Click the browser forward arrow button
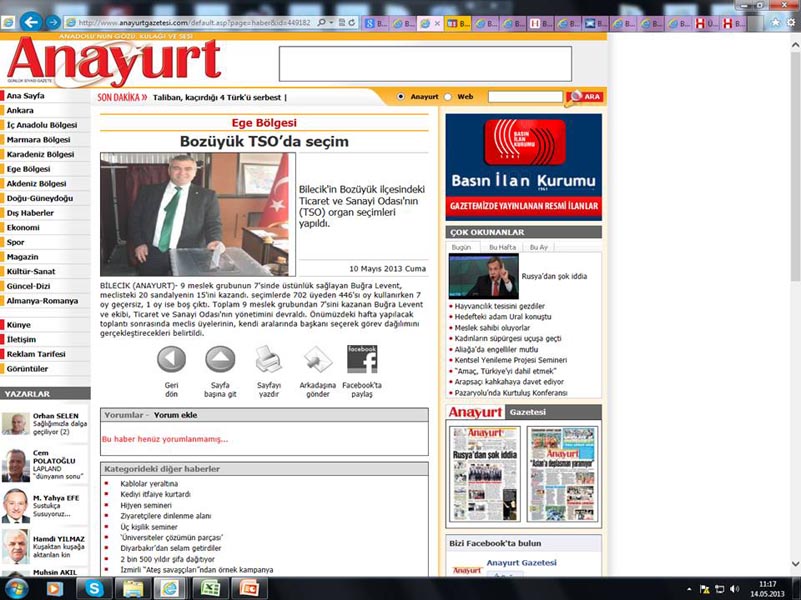This screenshot has width=801, height=600. pos(53,22)
